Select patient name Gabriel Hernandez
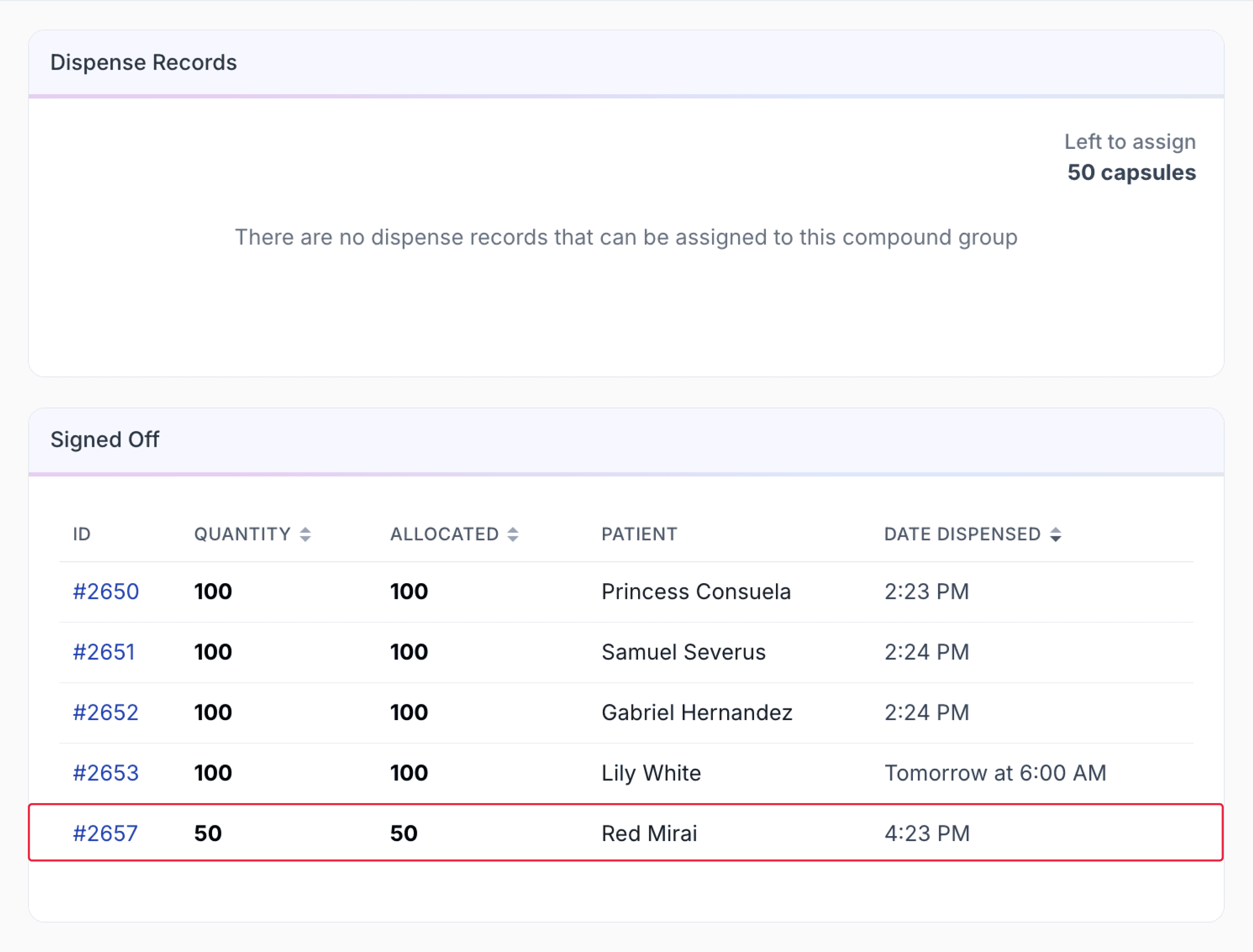The width and height of the screenshot is (1253, 952). click(x=697, y=712)
